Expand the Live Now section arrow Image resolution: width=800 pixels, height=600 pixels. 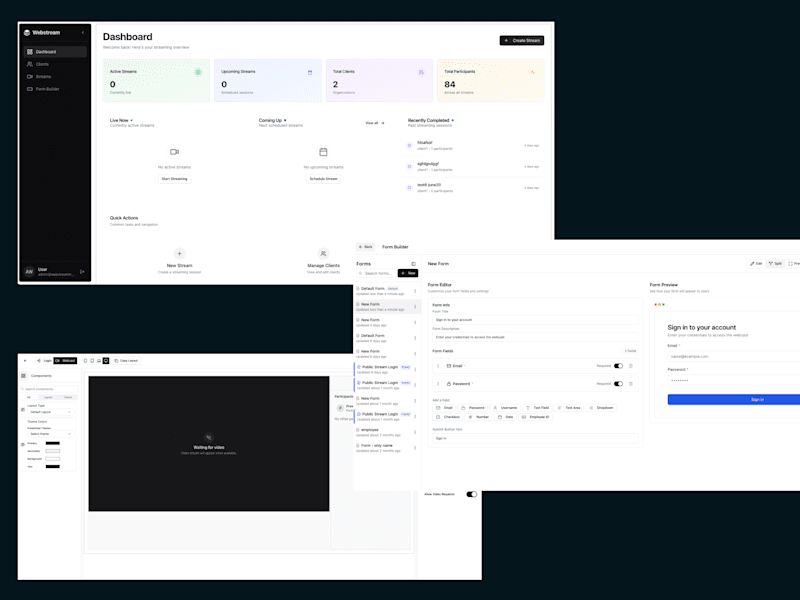(x=132, y=120)
